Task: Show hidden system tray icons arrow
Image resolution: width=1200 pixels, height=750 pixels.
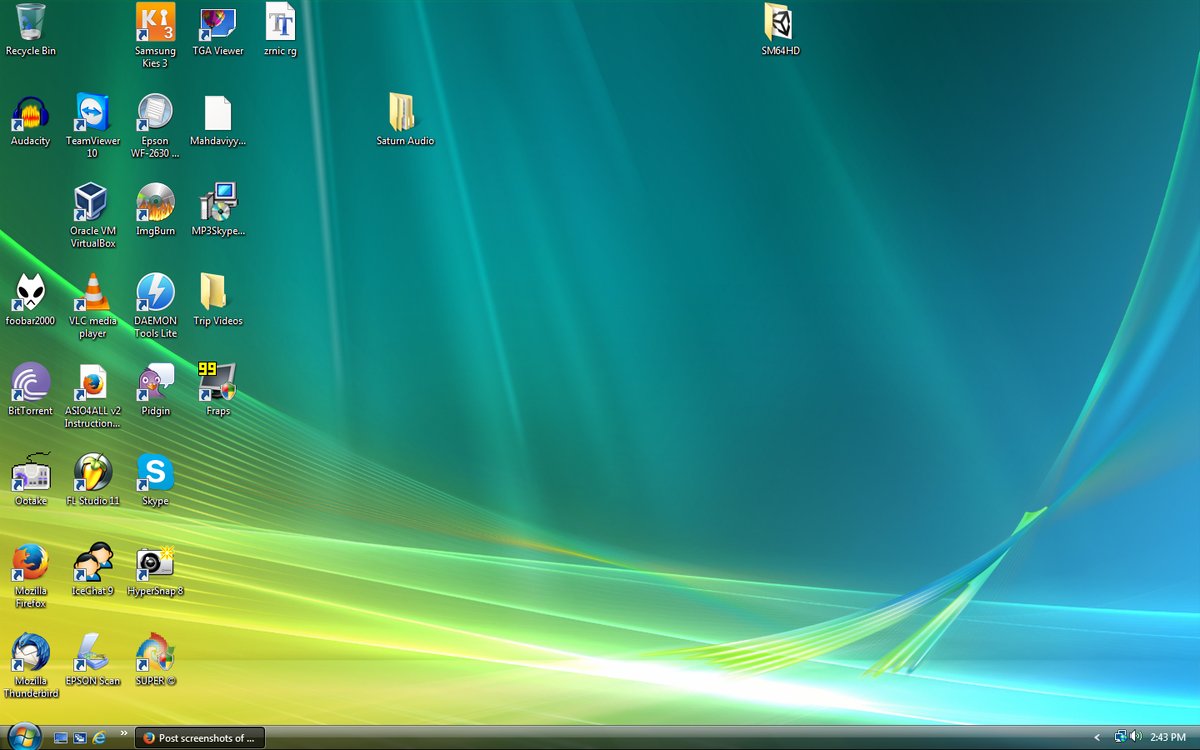Action: (x=1097, y=738)
